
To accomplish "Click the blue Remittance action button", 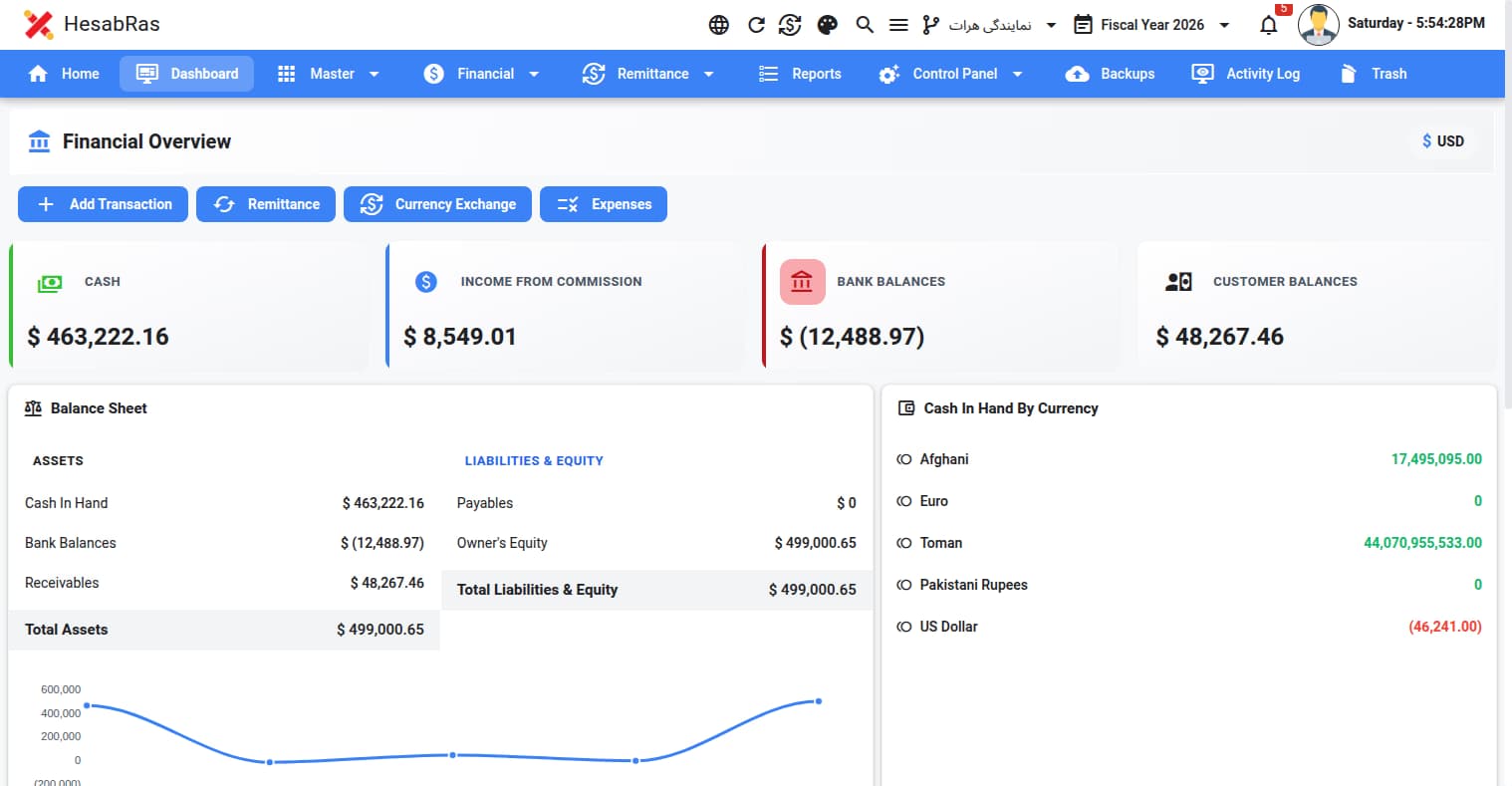I will coord(266,204).
